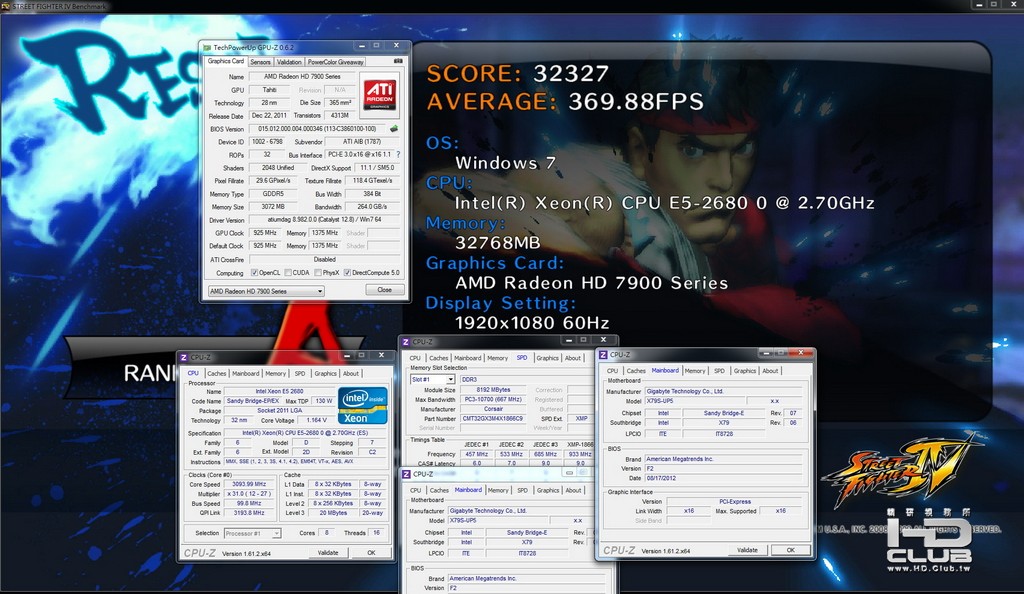Select the Graphics Card tab in GPU-Z
This screenshot has width=1024, height=594.
[225, 61]
